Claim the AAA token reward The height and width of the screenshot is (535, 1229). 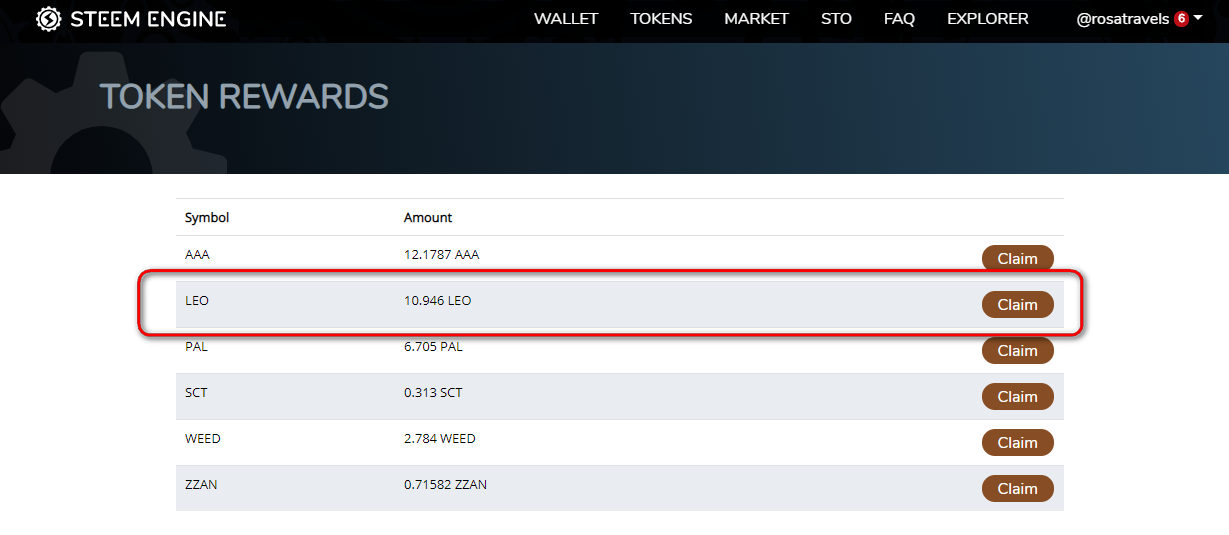1018,258
